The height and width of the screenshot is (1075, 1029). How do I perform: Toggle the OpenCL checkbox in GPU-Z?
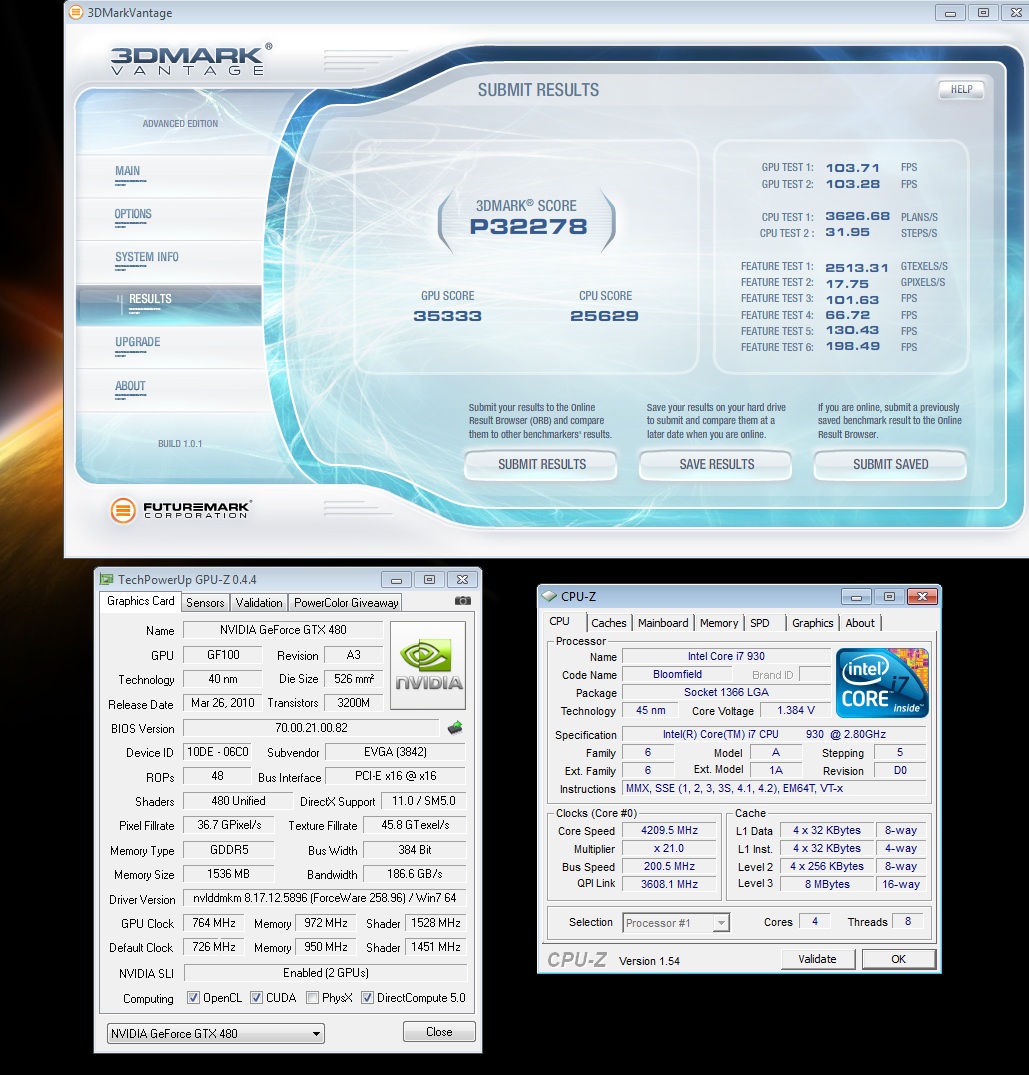point(193,998)
